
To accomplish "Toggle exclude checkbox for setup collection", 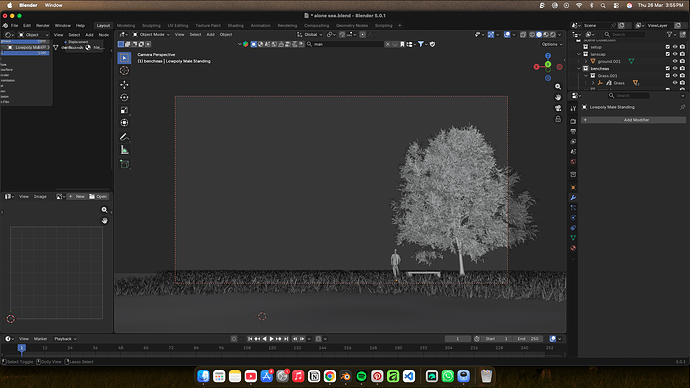I will point(668,47).
